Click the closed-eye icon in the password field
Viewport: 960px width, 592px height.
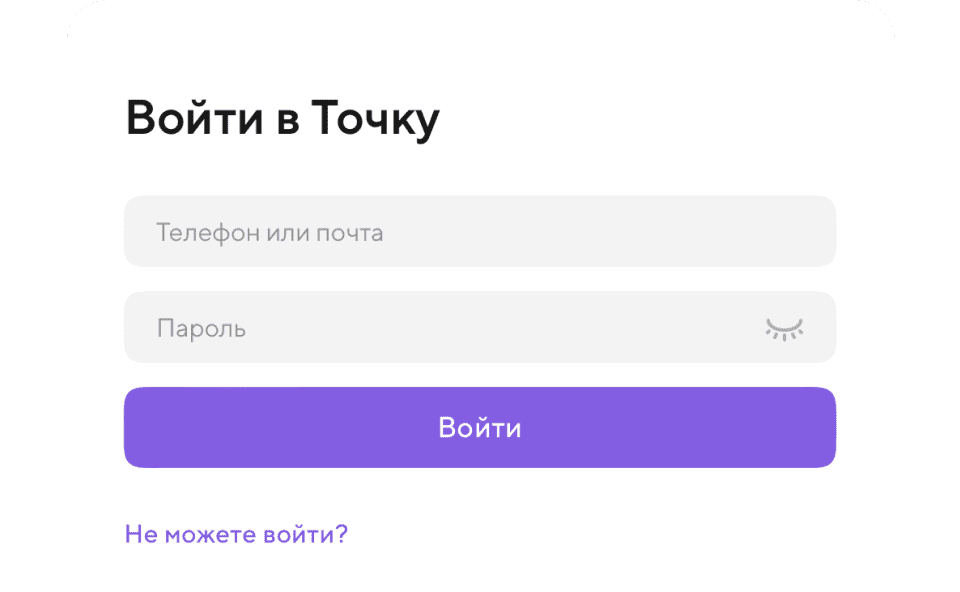[784, 328]
